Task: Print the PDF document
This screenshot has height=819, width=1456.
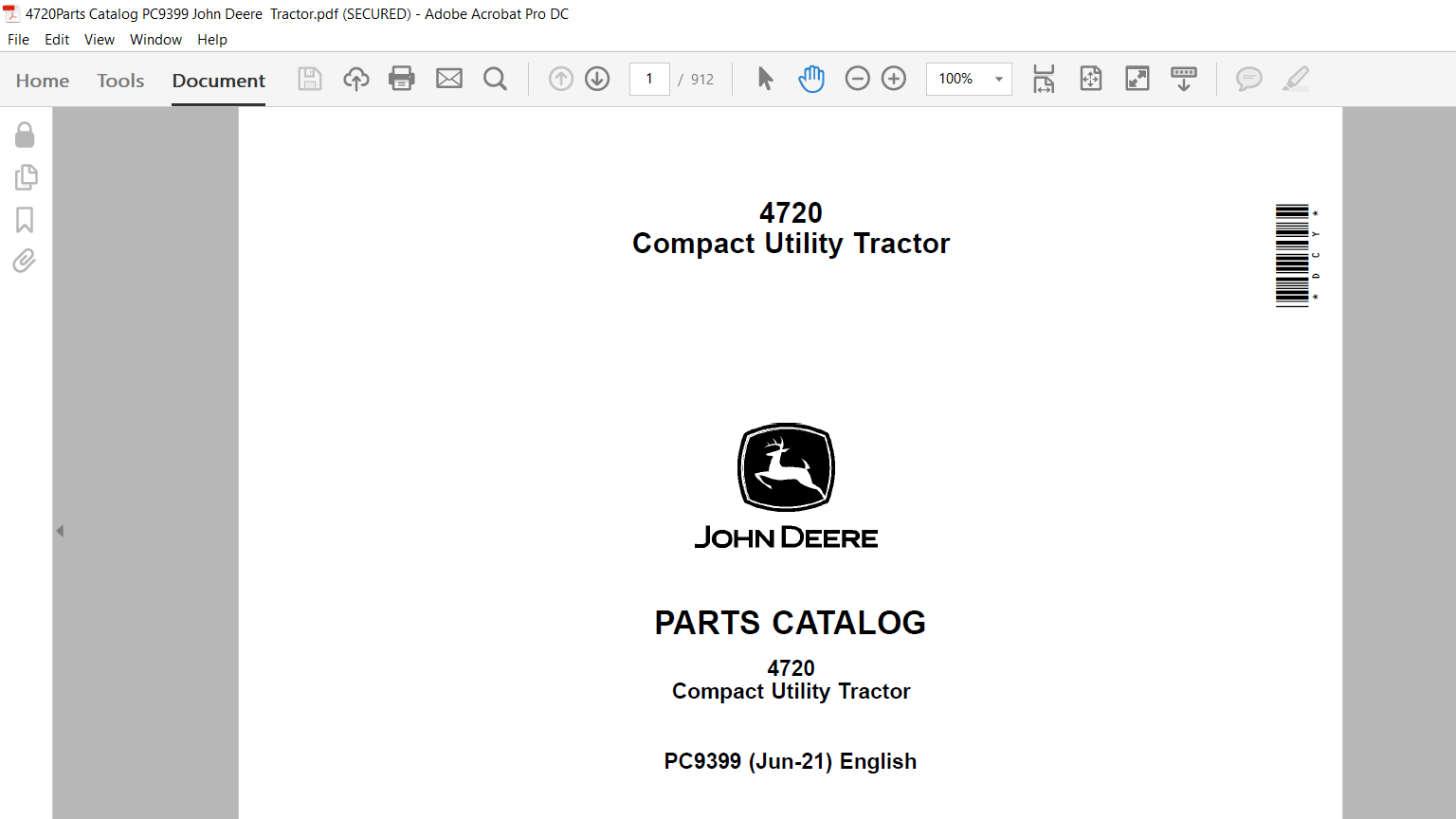Action: (402, 79)
